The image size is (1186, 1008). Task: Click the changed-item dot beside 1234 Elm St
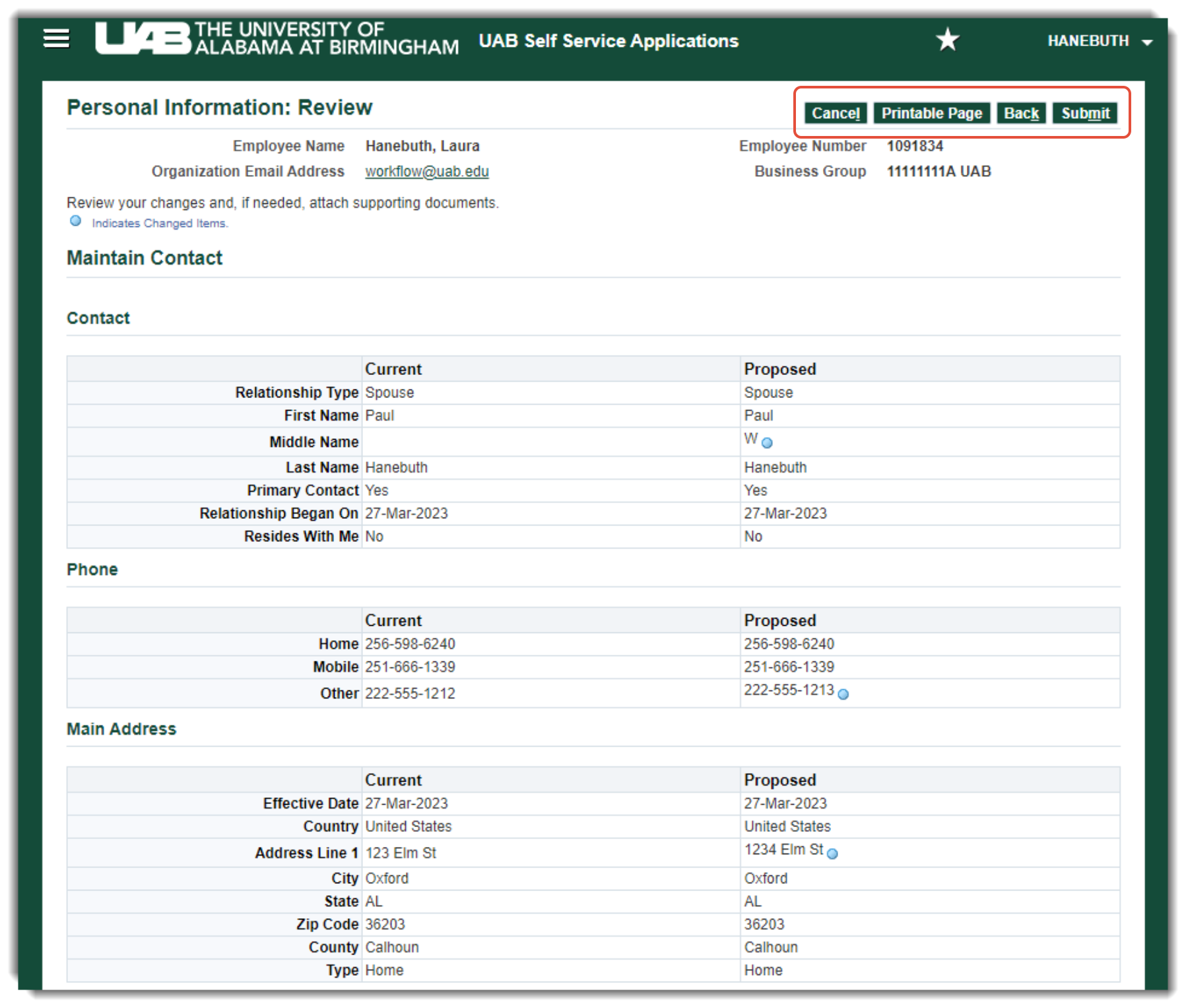tap(832, 854)
